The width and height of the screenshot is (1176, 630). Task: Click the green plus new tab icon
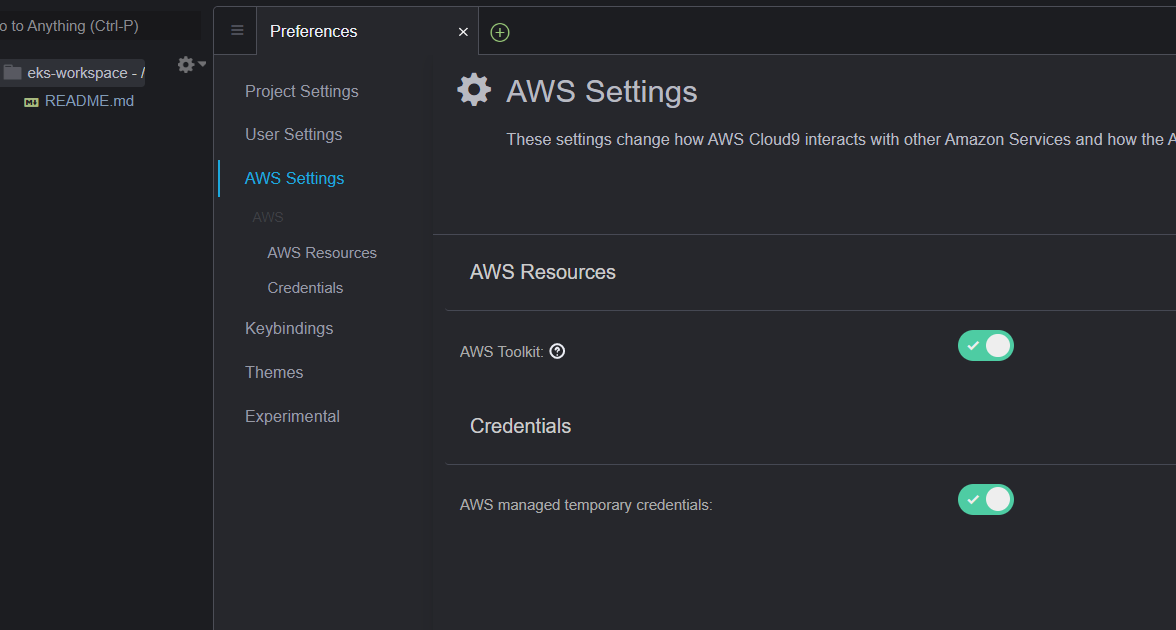click(x=500, y=32)
